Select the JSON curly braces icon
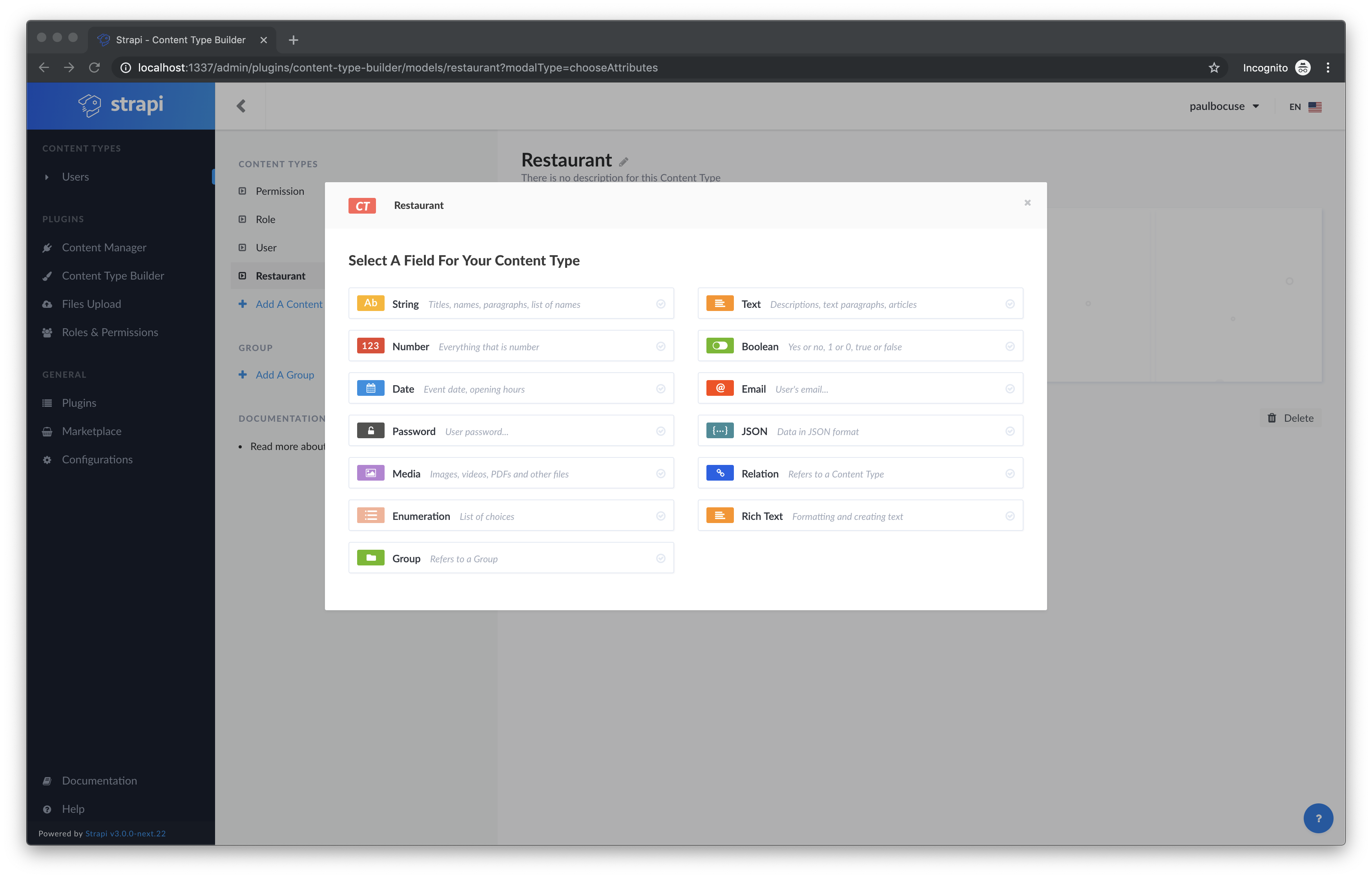 720,430
